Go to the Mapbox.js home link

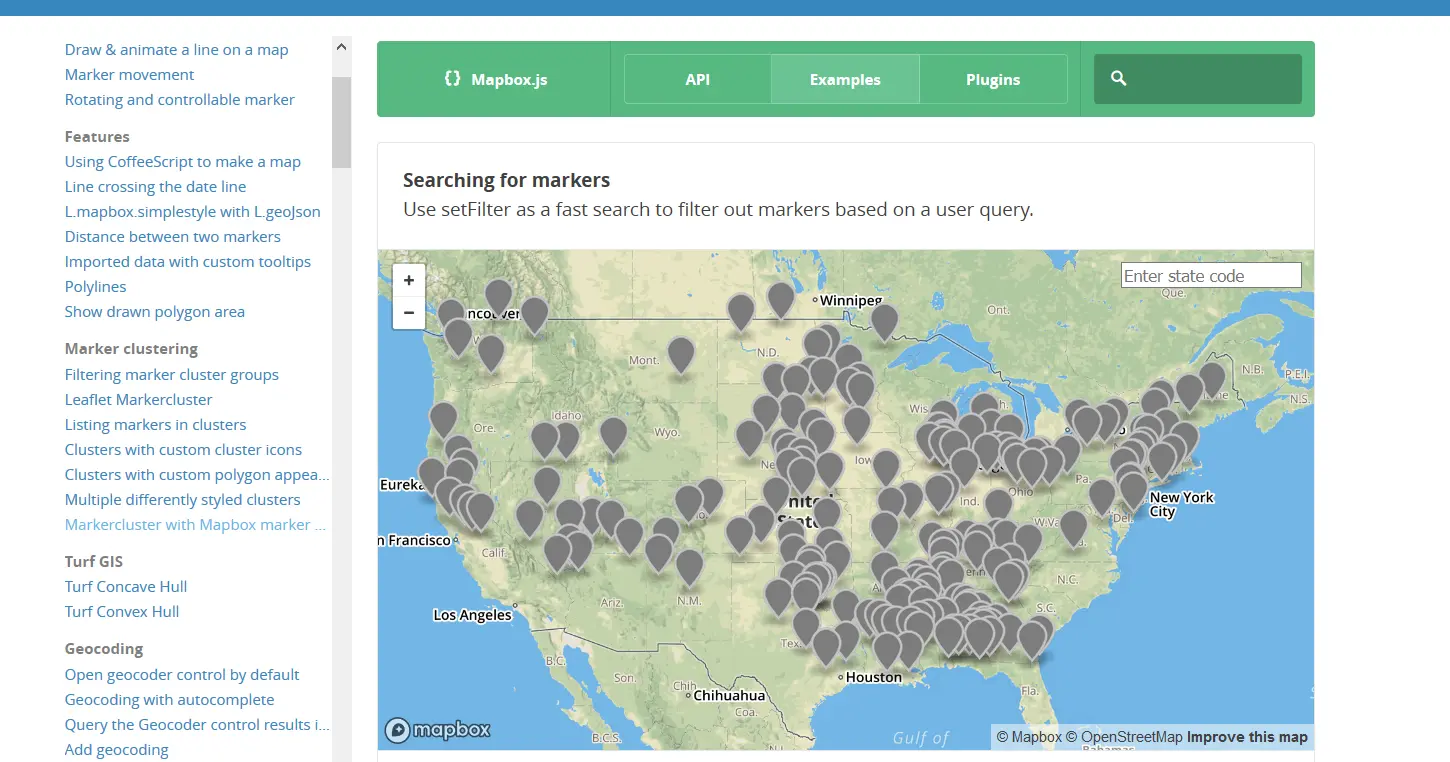point(495,79)
